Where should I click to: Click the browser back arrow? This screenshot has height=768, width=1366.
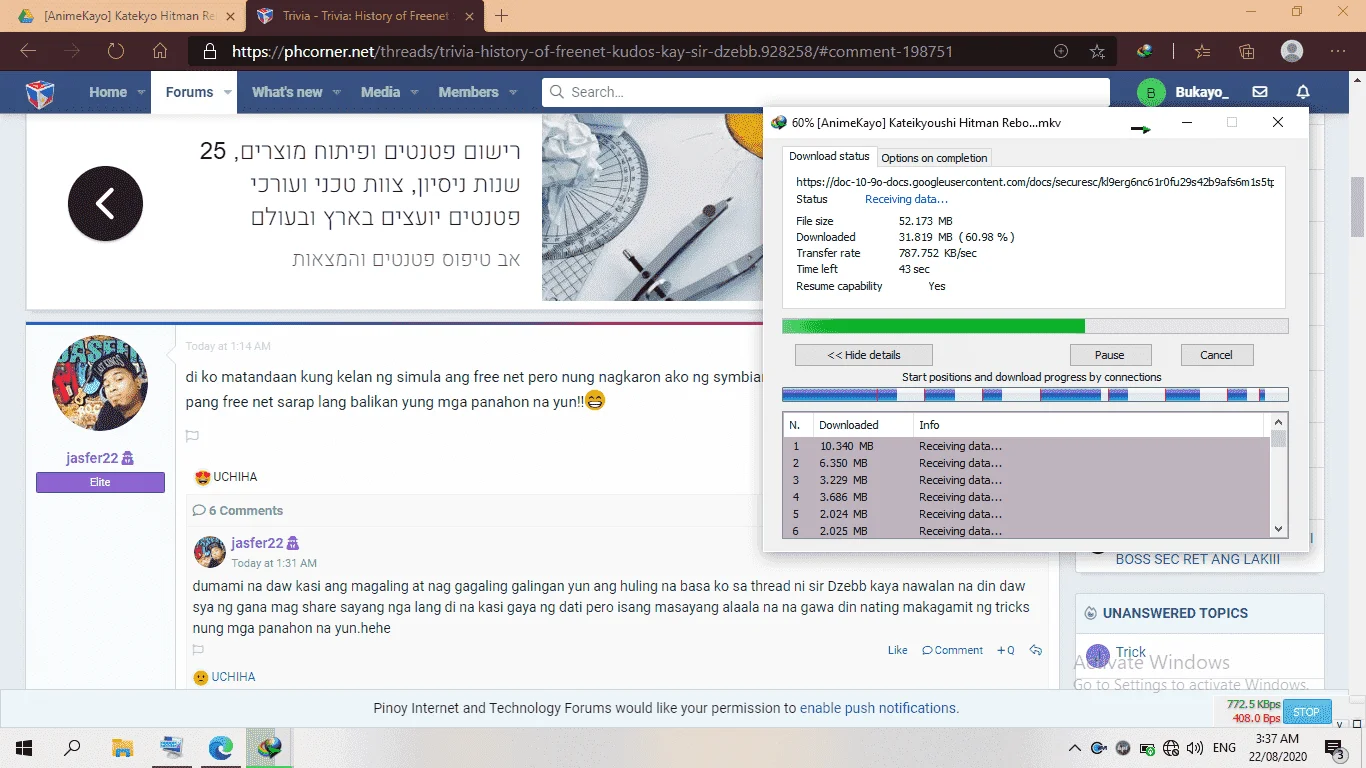pos(28,51)
